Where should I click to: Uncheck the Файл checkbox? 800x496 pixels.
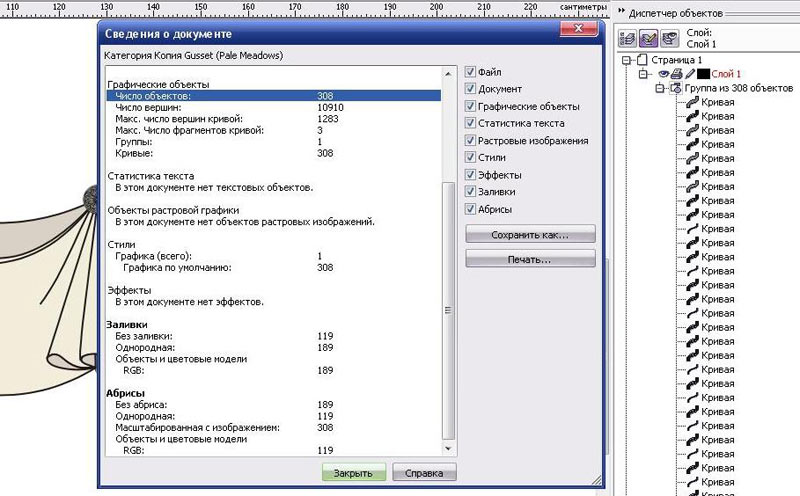point(471,72)
